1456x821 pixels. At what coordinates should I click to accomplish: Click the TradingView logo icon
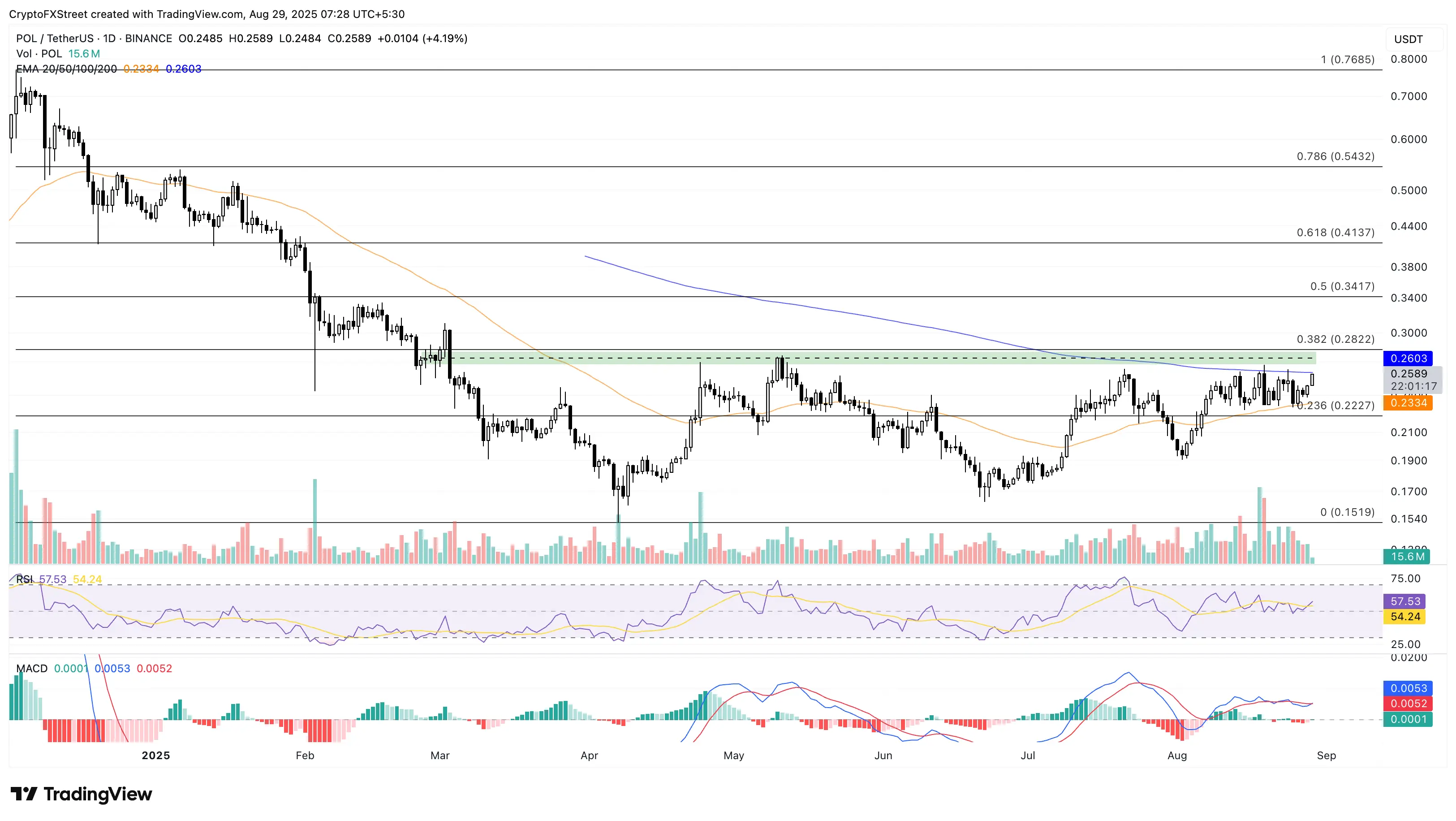pyautogui.click(x=24, y=794)
